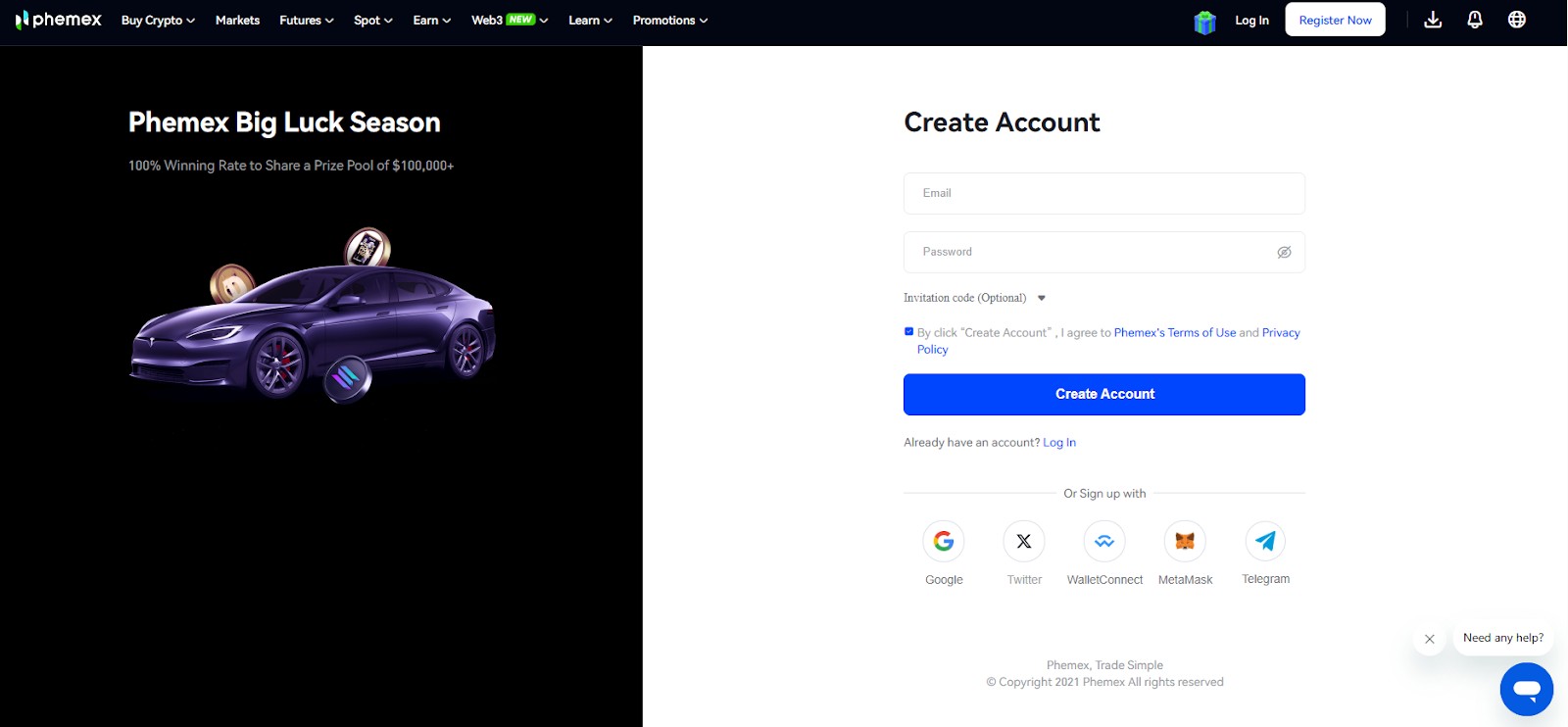The width and height of the screenshot is (1568, 727).
Task: Open the Buy Crypto dropdown menu
Action: pos(158,21)
